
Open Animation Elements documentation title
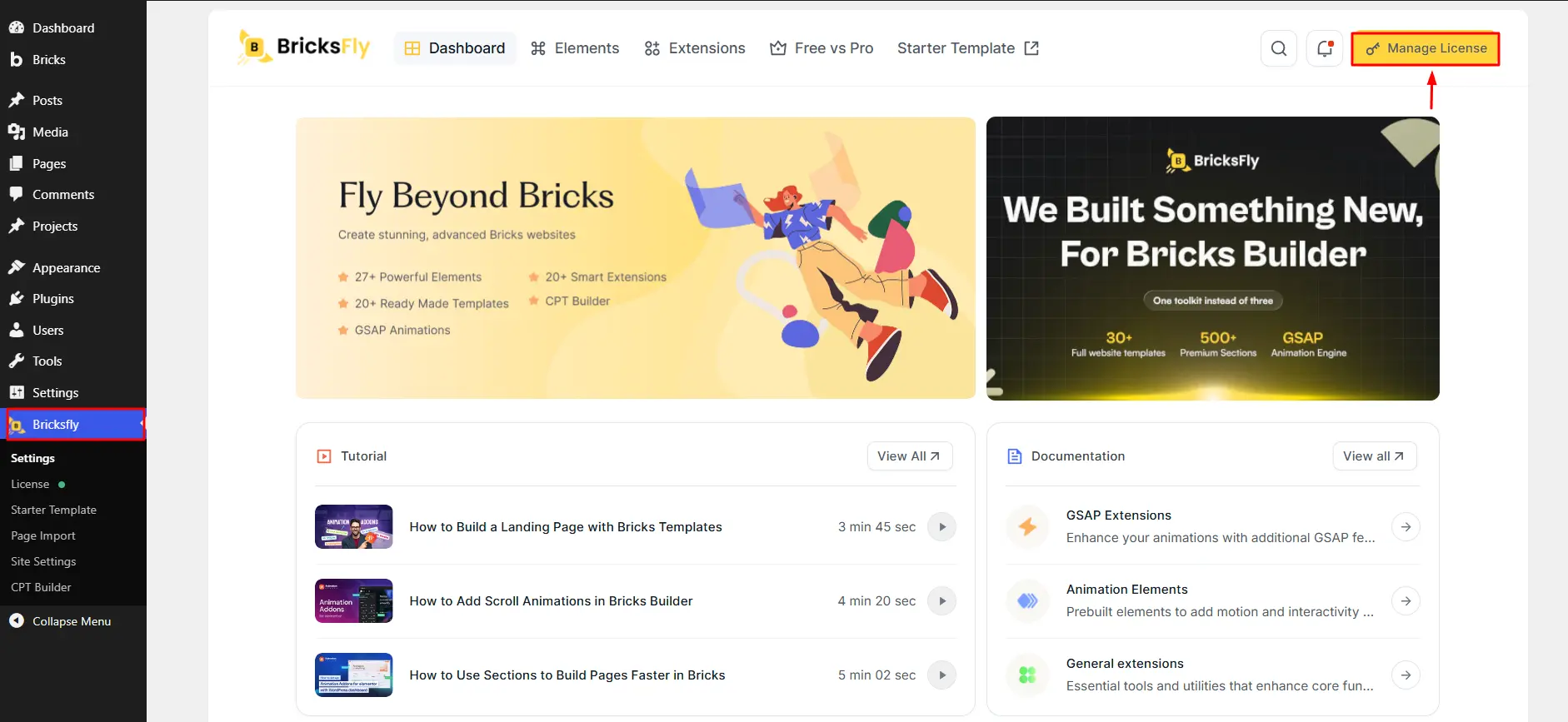tap(1127, 590)
